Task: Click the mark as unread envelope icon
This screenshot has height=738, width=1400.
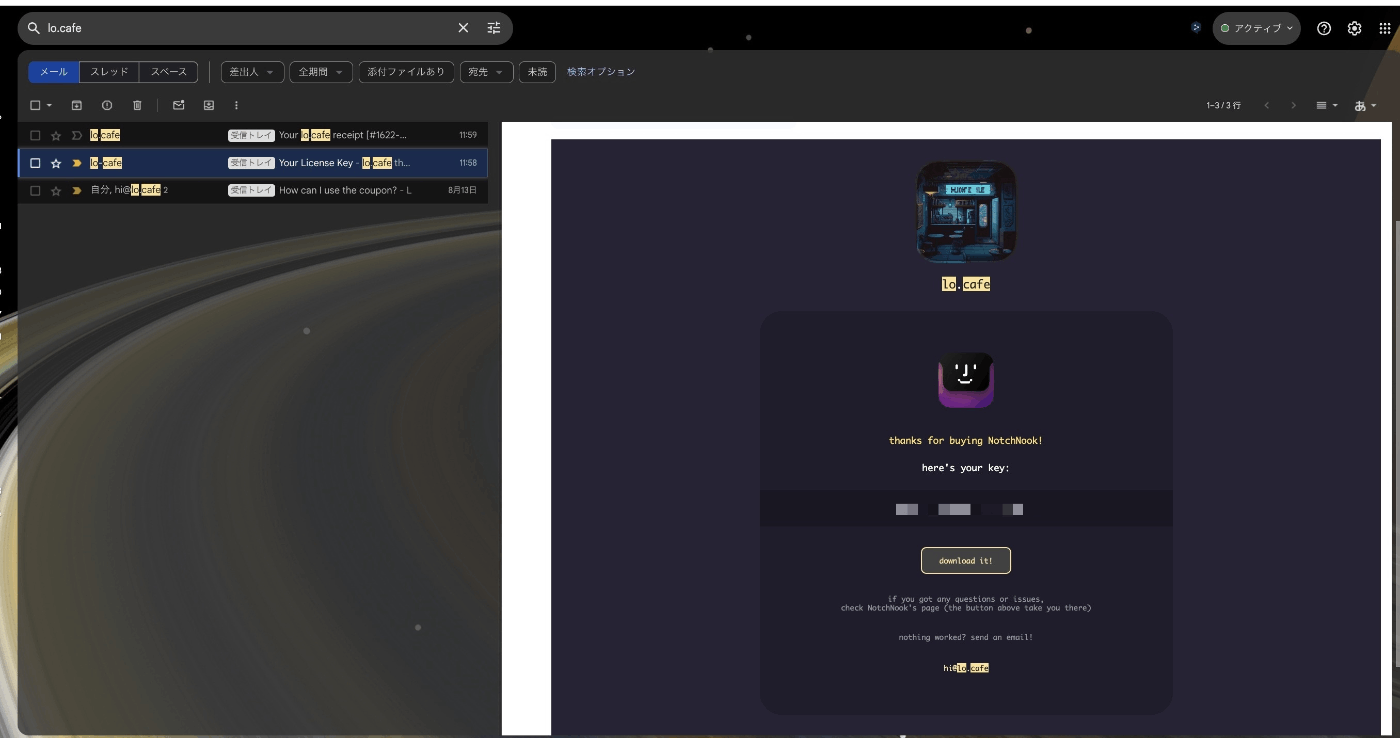Action: pyautogui.click(x=179, y=105)
